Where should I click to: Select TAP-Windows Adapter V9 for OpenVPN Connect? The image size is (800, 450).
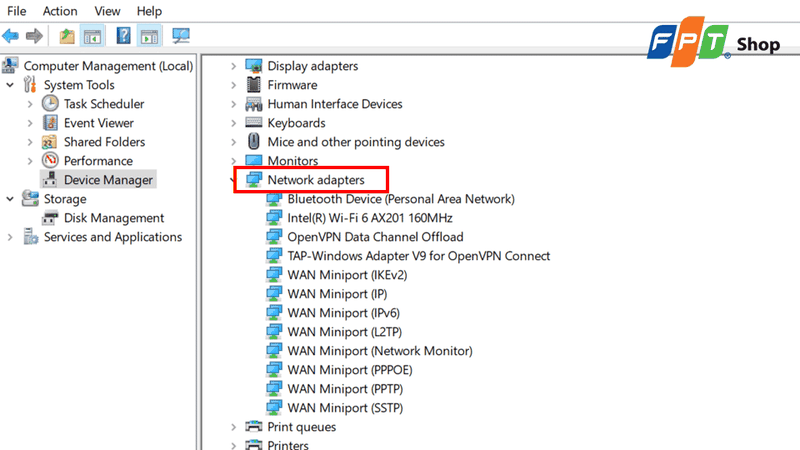(419, 256)
